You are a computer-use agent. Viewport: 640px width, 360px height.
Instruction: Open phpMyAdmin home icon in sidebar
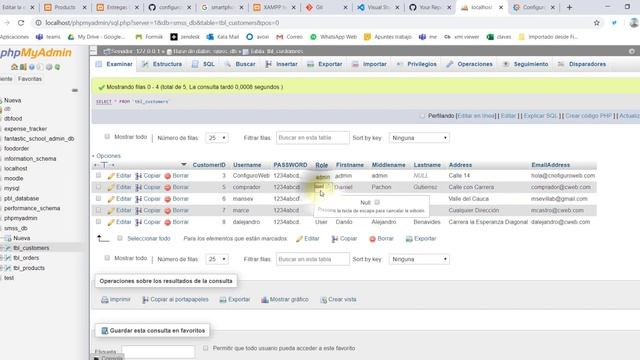coord(14,67)
